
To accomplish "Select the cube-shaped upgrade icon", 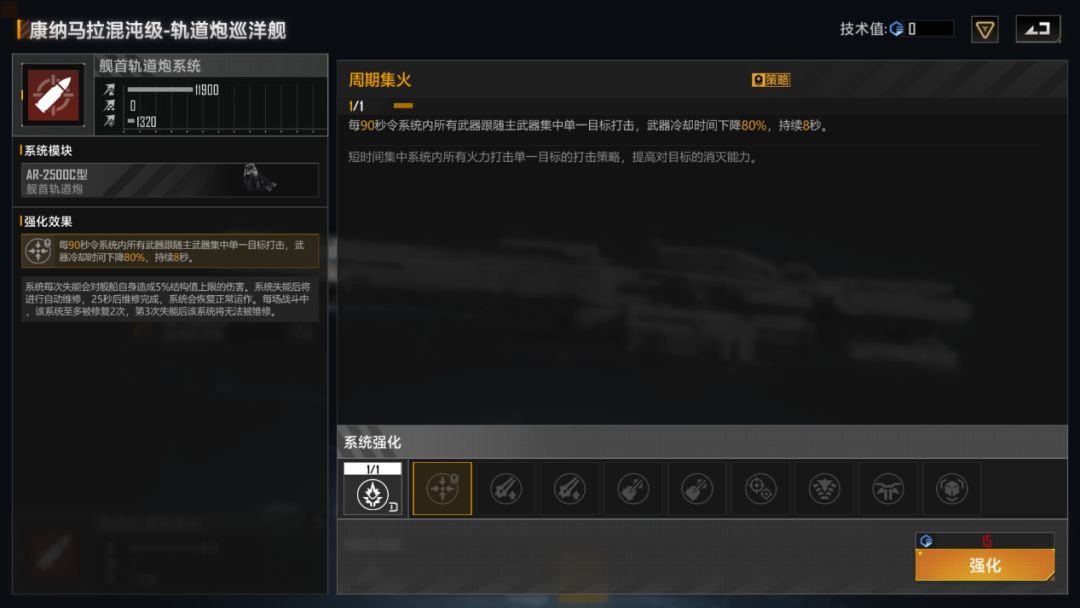I will 951,489.
